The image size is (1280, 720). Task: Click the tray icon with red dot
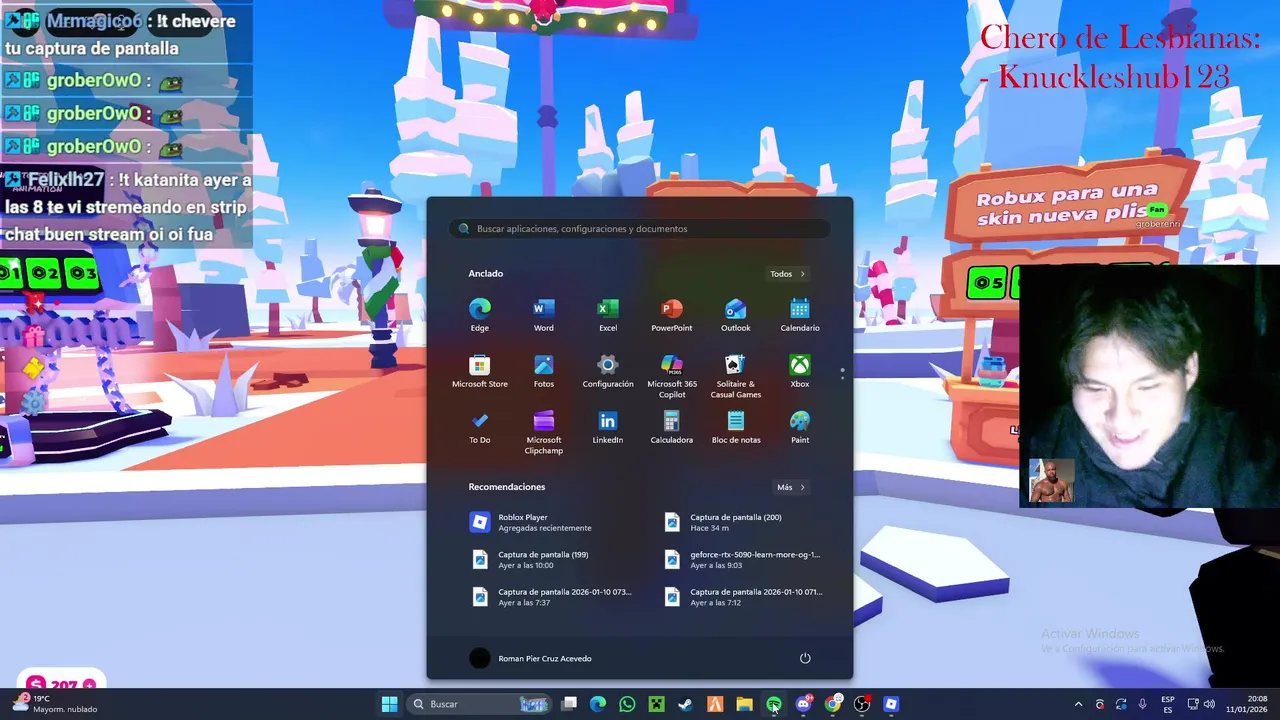coord(1100,704)
